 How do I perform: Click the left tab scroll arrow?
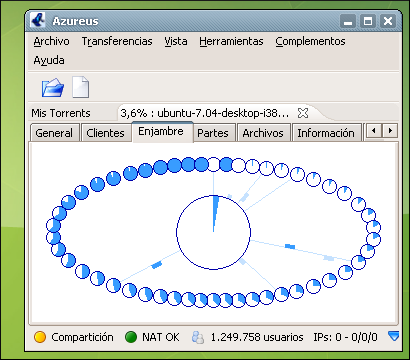pyautogui.click(x=374, y=130)
